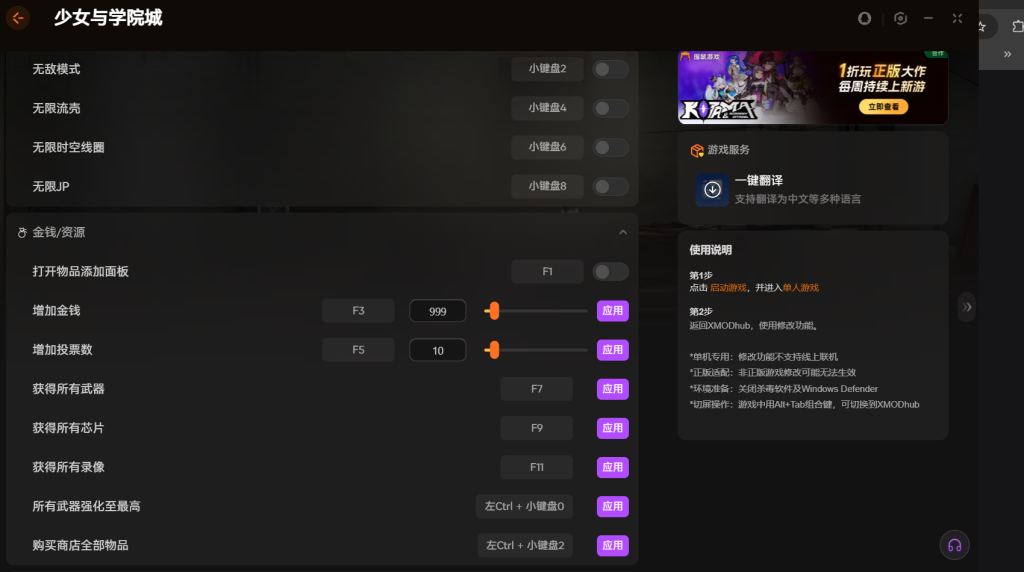
Task: Open the hexagon settings icon in title bar
Action: click(x=900, y=18)
